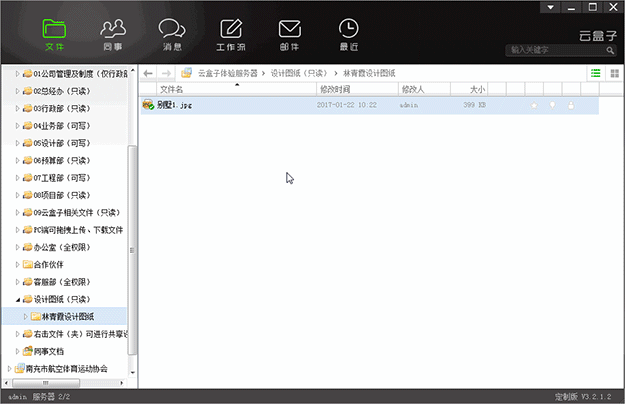This screenshot has height=404, width=625.
Task: Click tree scrollbar up arrow
Action: click(x=132, y=70)
